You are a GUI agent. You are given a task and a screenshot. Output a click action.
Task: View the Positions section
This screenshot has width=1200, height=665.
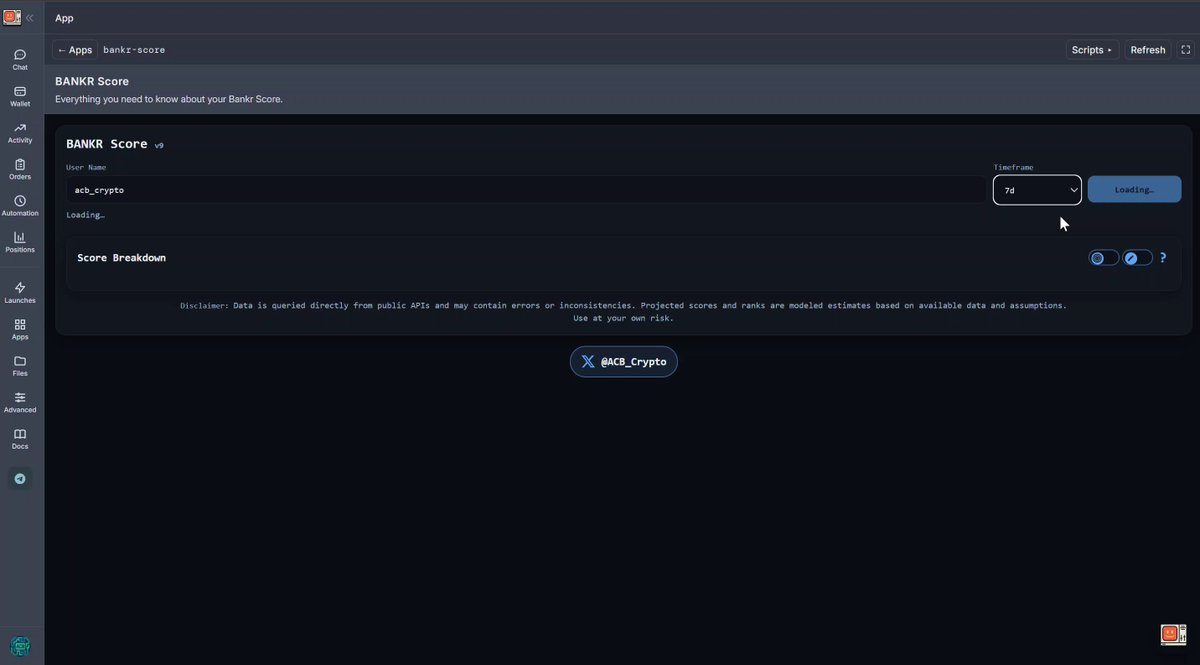pos(20,242)
